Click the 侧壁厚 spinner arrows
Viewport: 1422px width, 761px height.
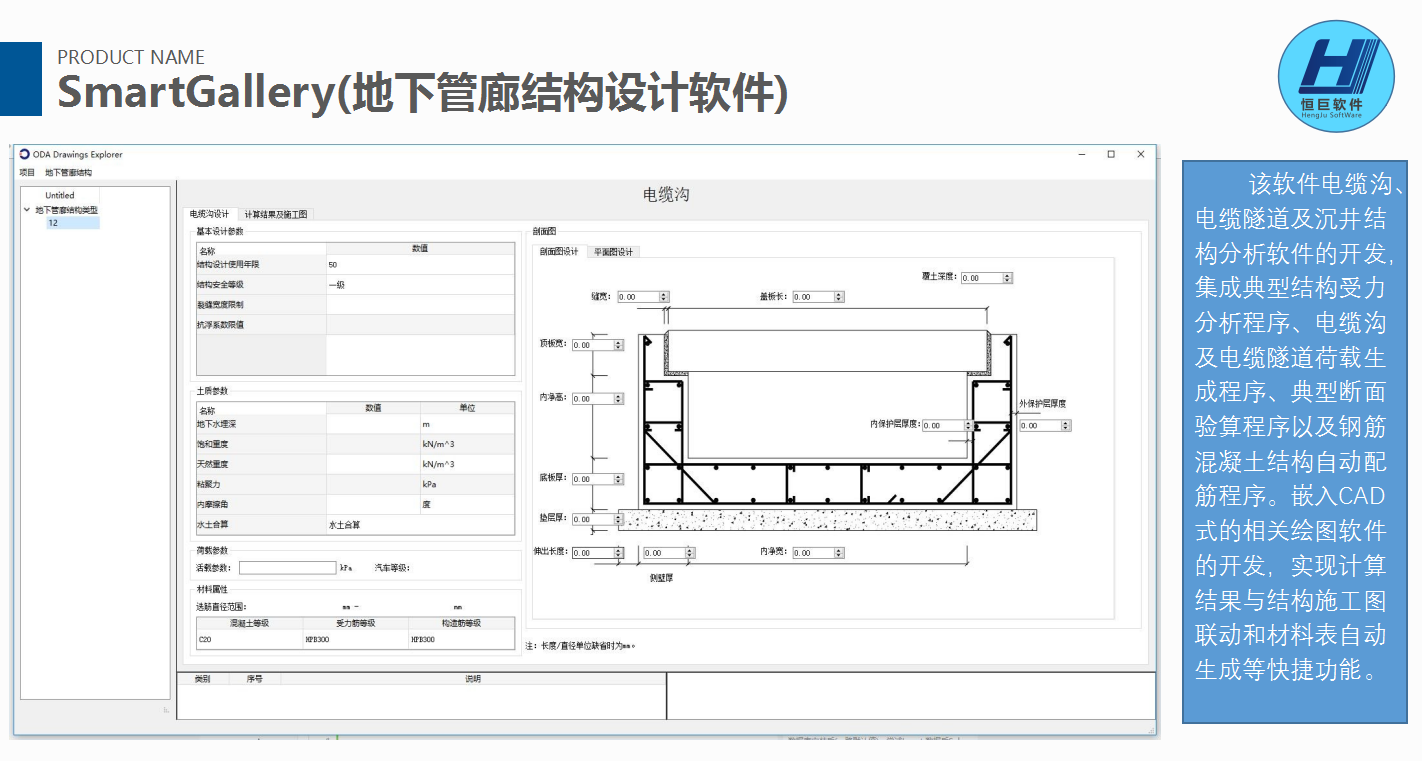[689, 553]
